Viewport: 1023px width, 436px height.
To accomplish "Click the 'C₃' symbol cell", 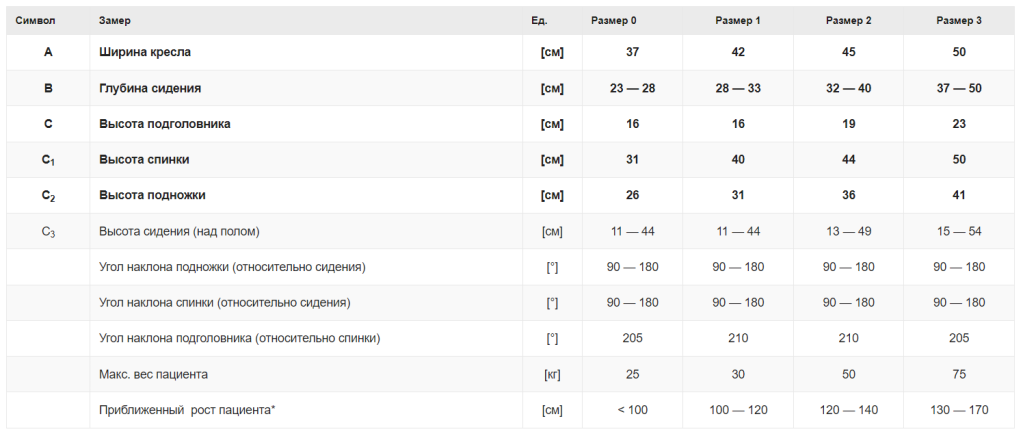I will point(48,232).
